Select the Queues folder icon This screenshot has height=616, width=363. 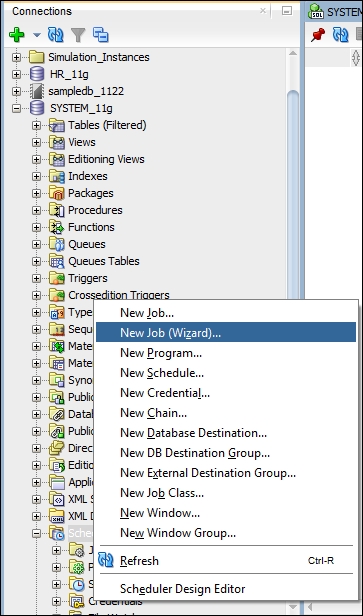pyautogui.click(x=57, y=244)
